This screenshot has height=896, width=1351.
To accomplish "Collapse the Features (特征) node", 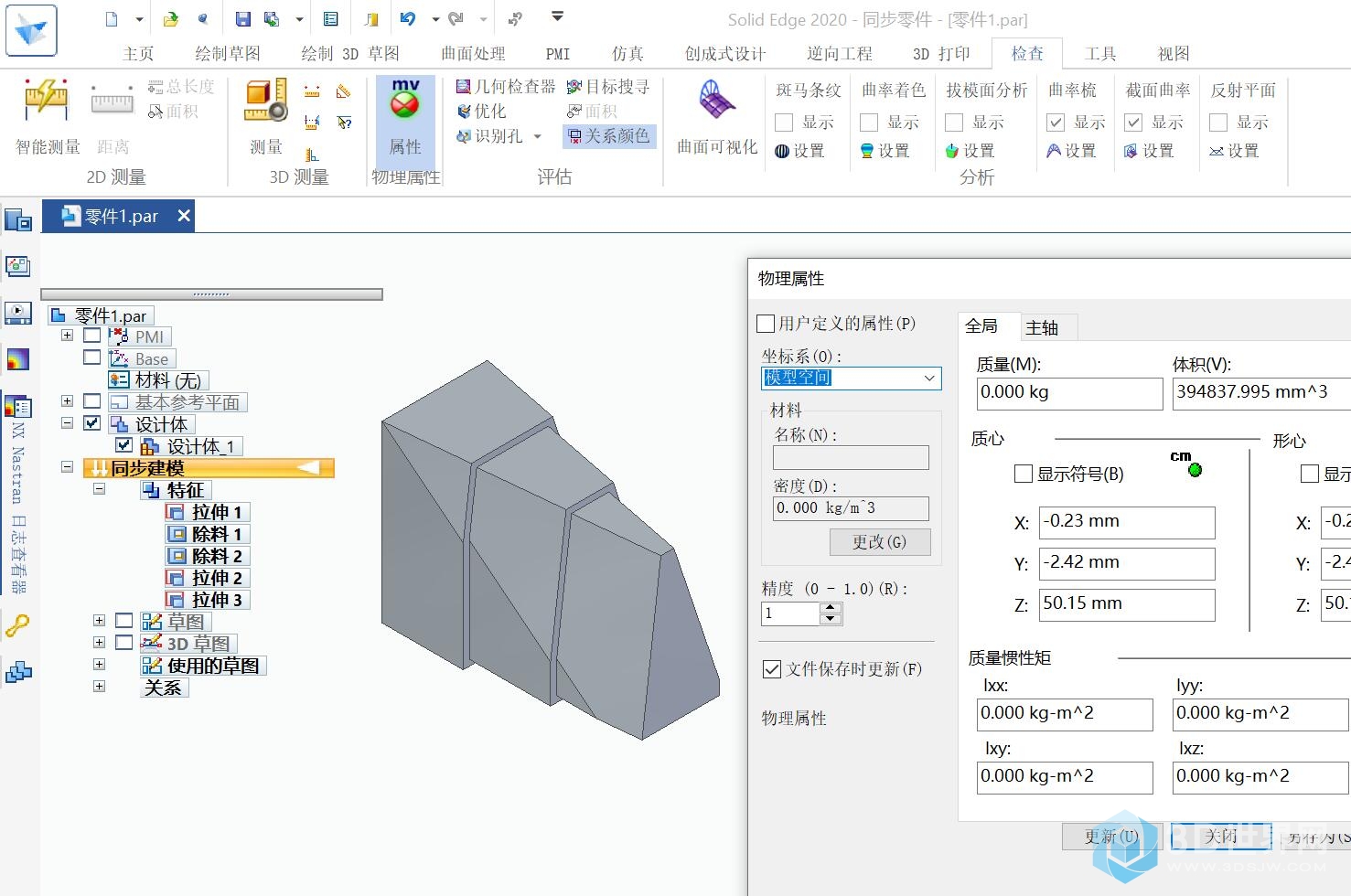I will point(99,489).
